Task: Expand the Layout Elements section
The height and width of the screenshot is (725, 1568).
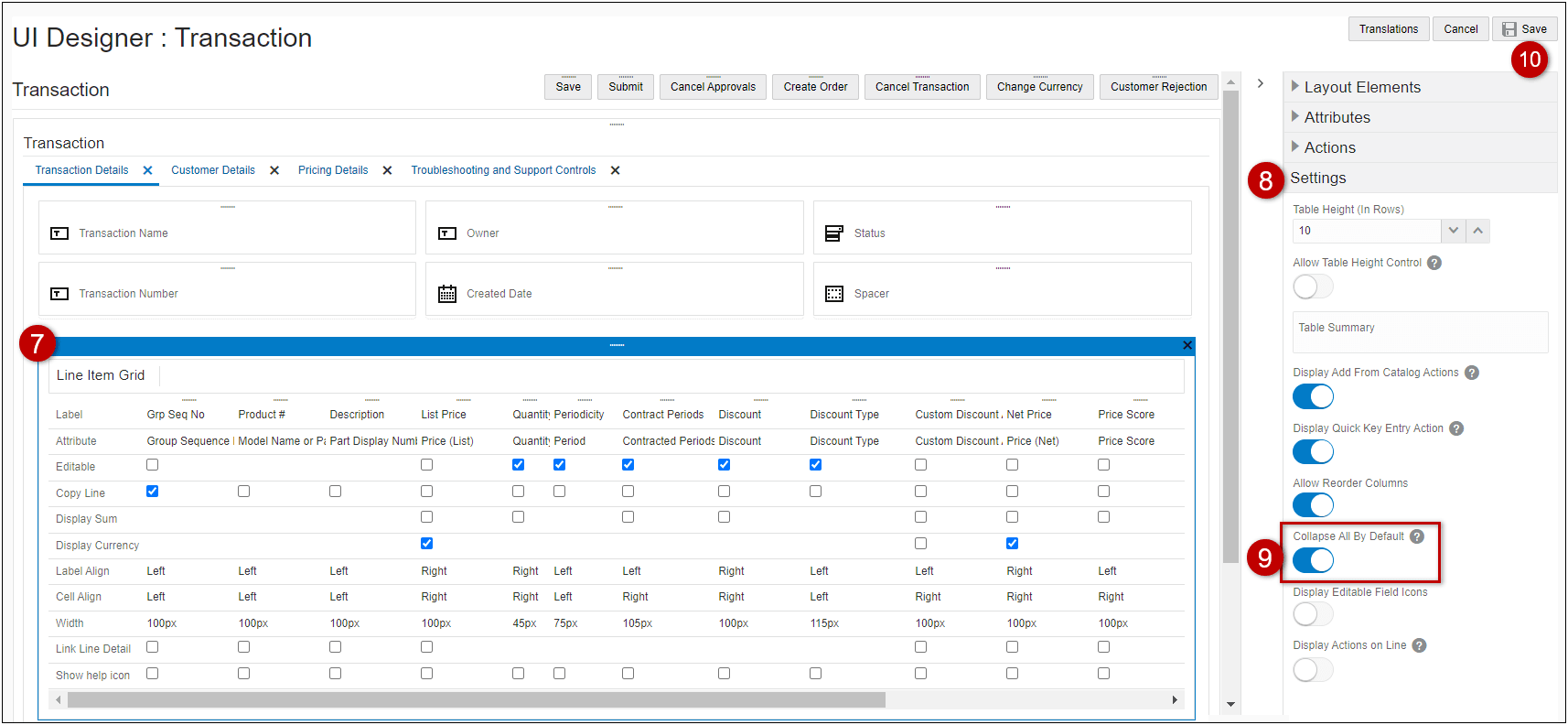Action: click(x=1420, y=87)
